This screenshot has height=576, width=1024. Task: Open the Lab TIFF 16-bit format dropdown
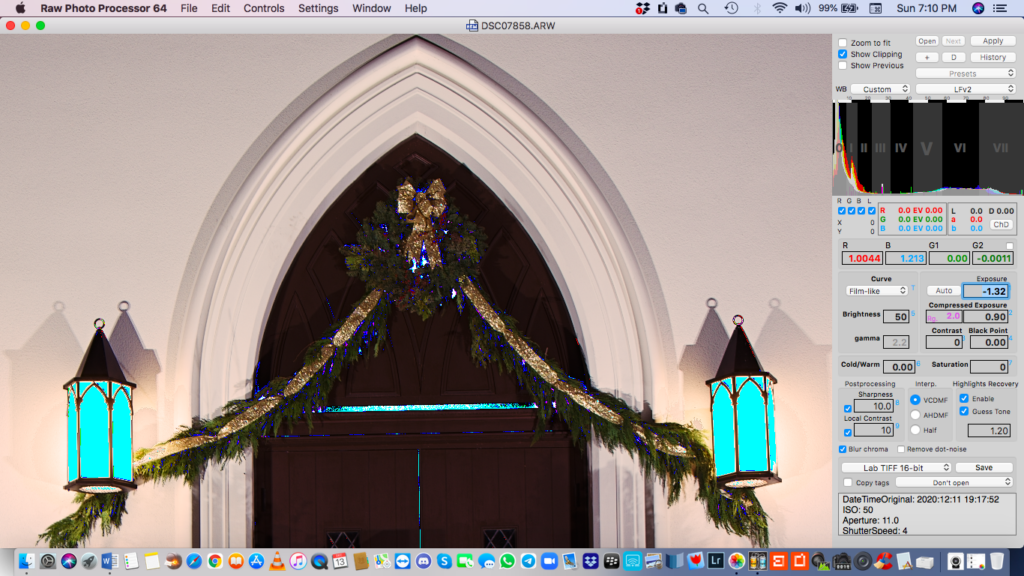(x=896, y=468)
